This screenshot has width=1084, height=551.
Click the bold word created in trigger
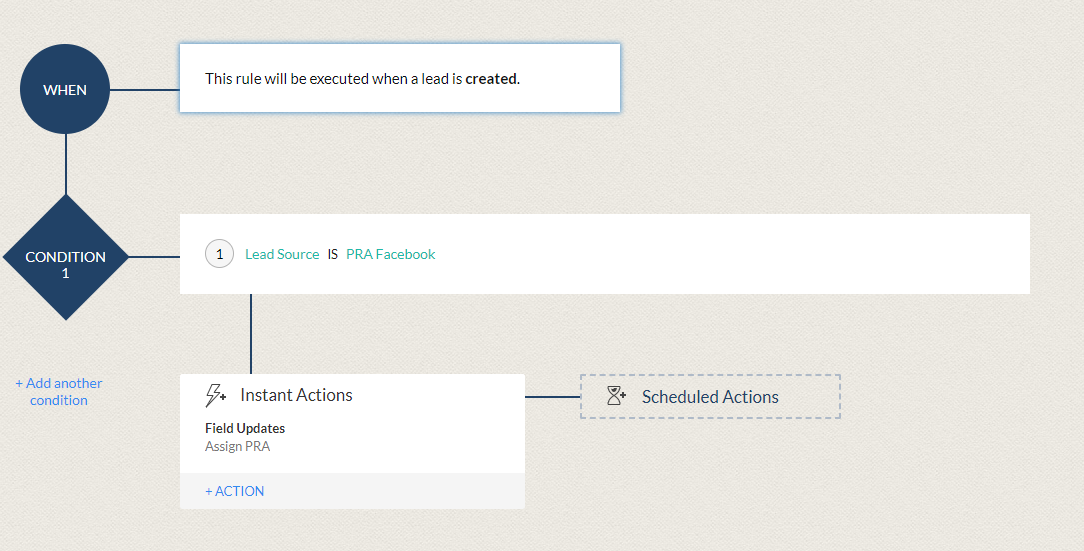491,79
